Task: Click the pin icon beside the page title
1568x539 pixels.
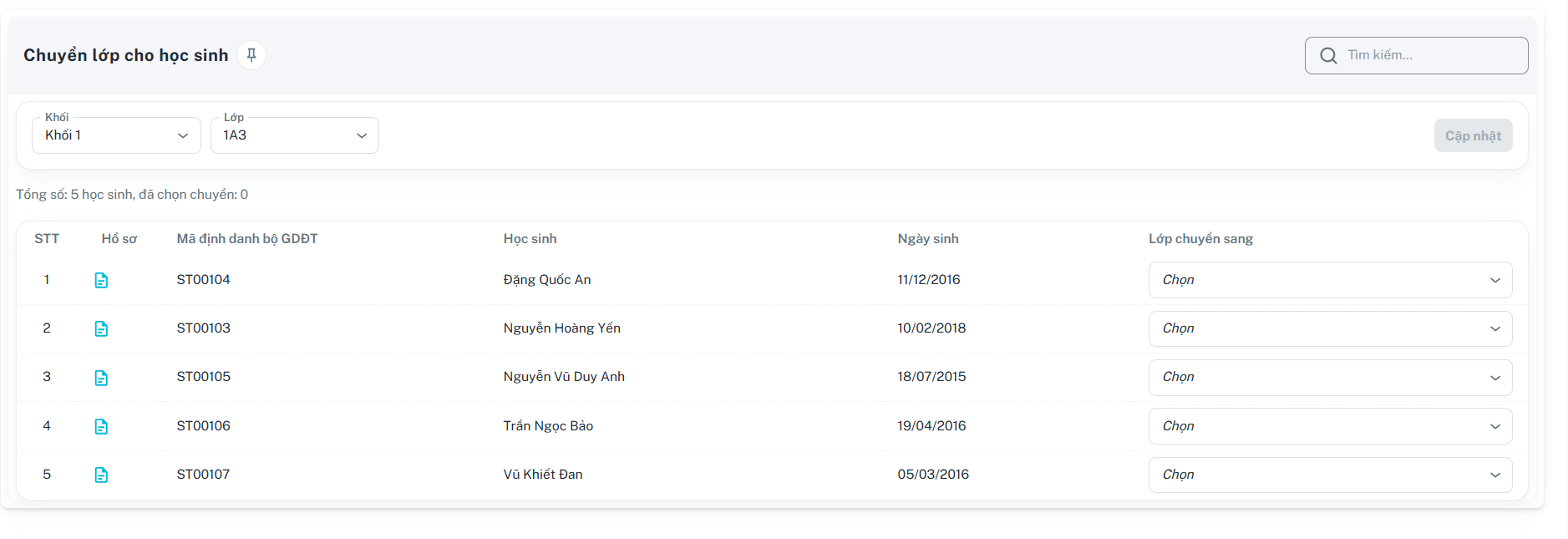Action: [251, 55]
